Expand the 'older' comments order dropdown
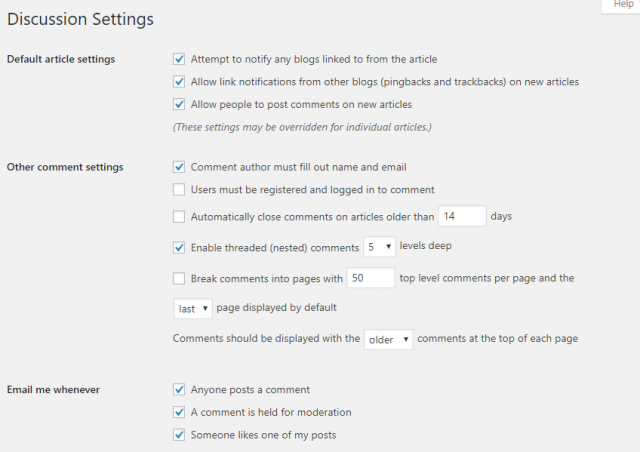 click(389, 339)
